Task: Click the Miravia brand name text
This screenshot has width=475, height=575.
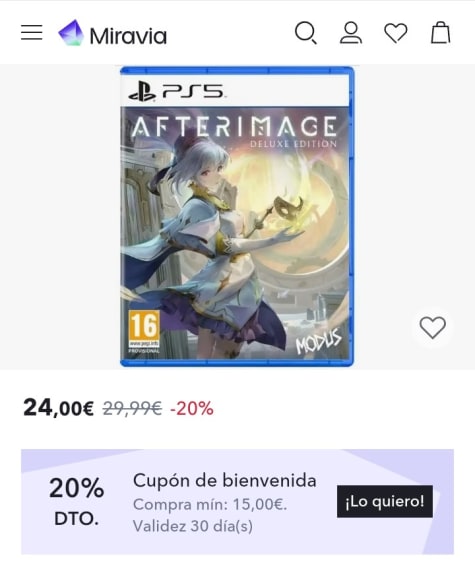Action: (128, 36)
